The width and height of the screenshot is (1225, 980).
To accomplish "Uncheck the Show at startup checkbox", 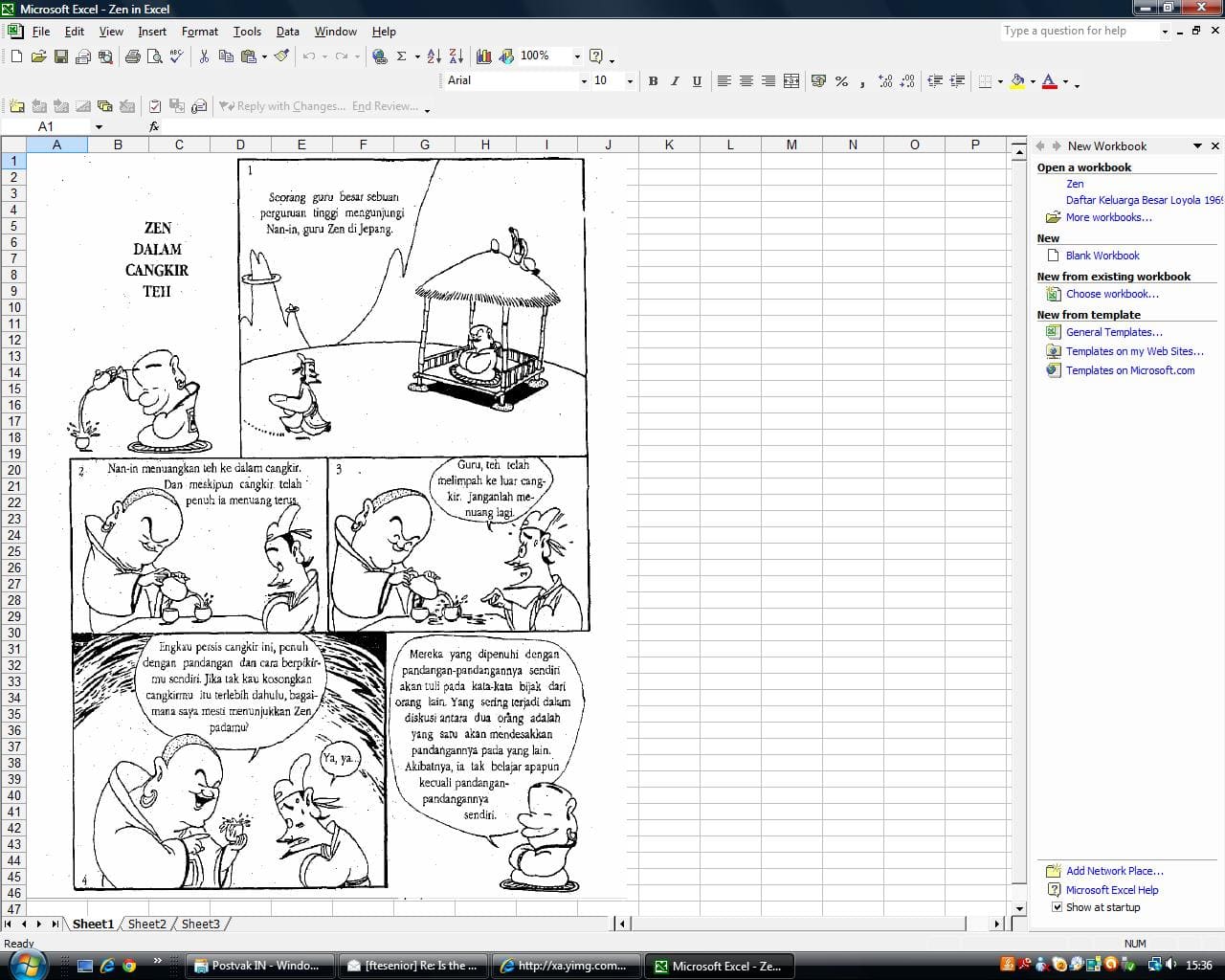I will [x=1057, y=907].
